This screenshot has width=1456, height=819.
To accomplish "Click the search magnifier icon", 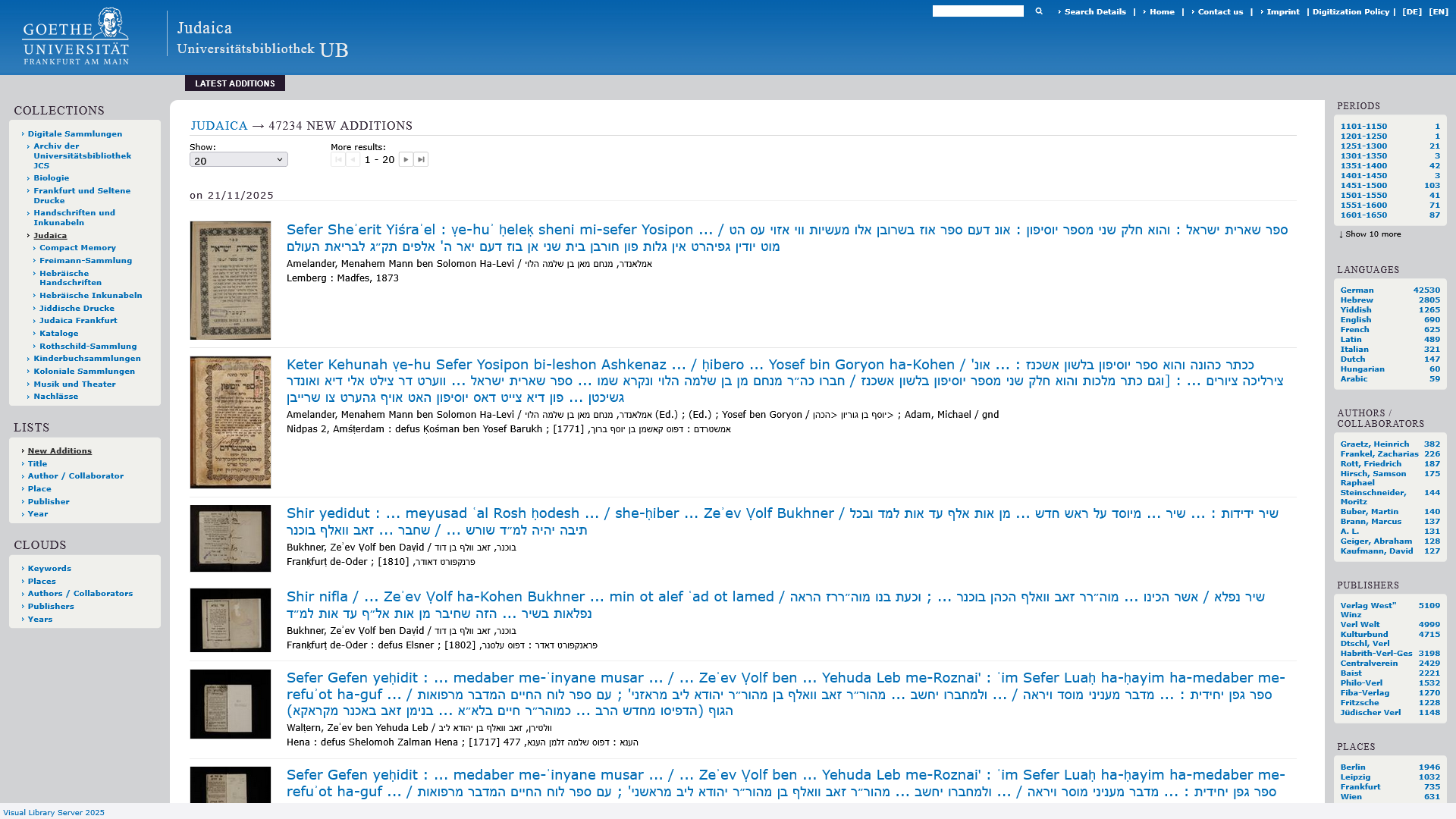I will (1039, 11).
